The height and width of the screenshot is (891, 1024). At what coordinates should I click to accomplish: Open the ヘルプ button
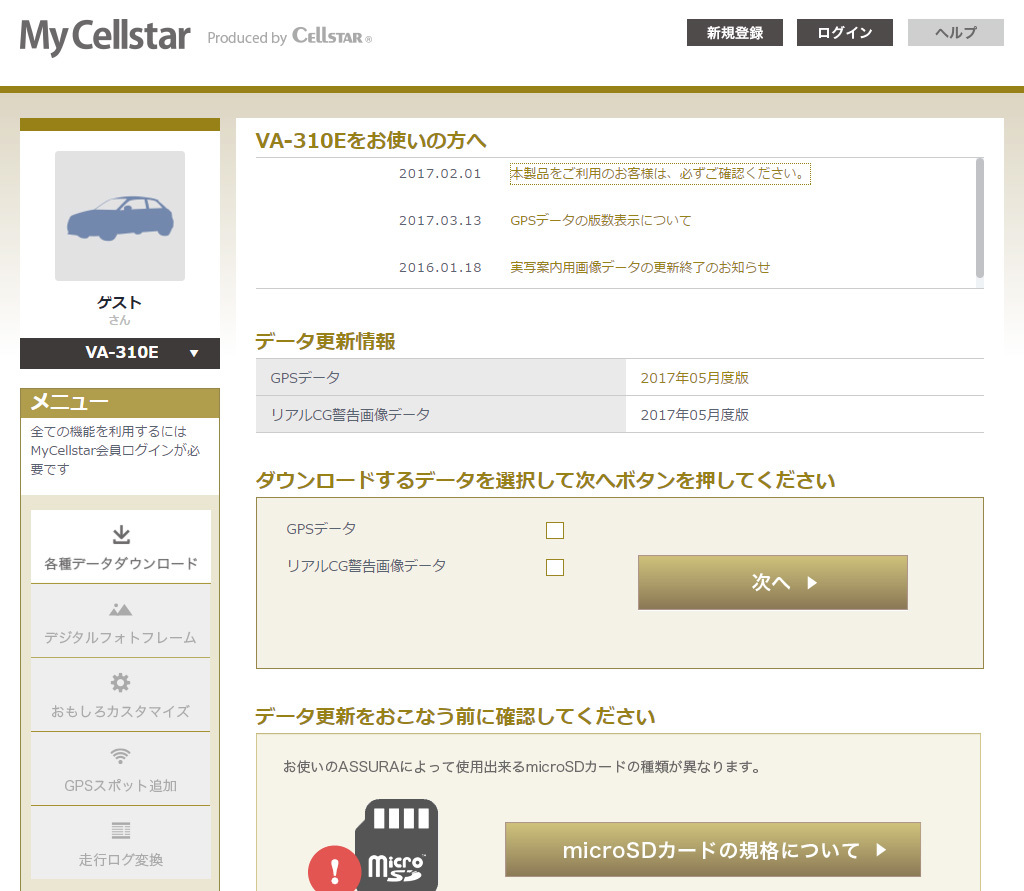[x=955, y=33]
